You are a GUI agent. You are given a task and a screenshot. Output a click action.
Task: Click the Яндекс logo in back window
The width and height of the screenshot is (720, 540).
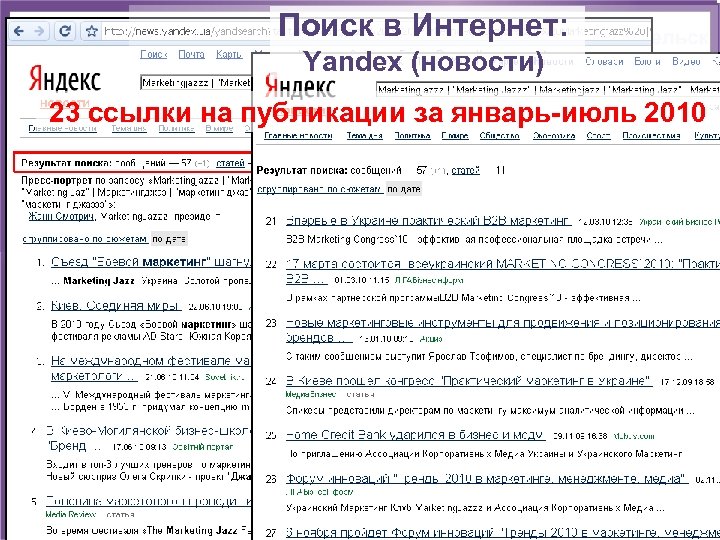(x=64, y=79)
